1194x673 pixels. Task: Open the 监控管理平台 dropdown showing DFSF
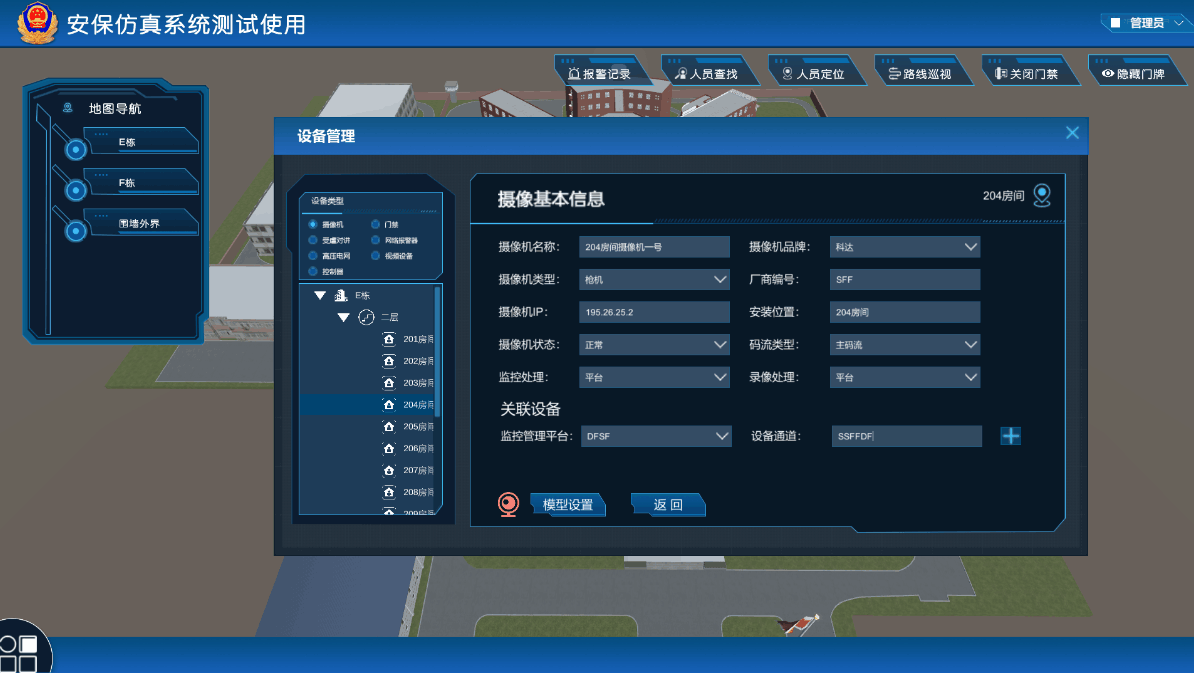point(656,436)
